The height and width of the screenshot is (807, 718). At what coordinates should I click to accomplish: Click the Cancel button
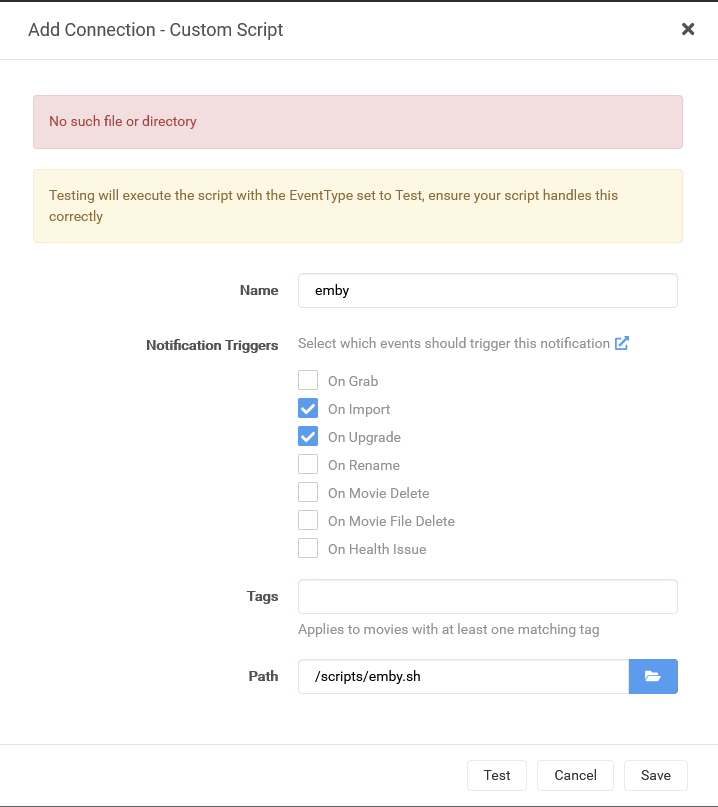[x=575, y=775]
